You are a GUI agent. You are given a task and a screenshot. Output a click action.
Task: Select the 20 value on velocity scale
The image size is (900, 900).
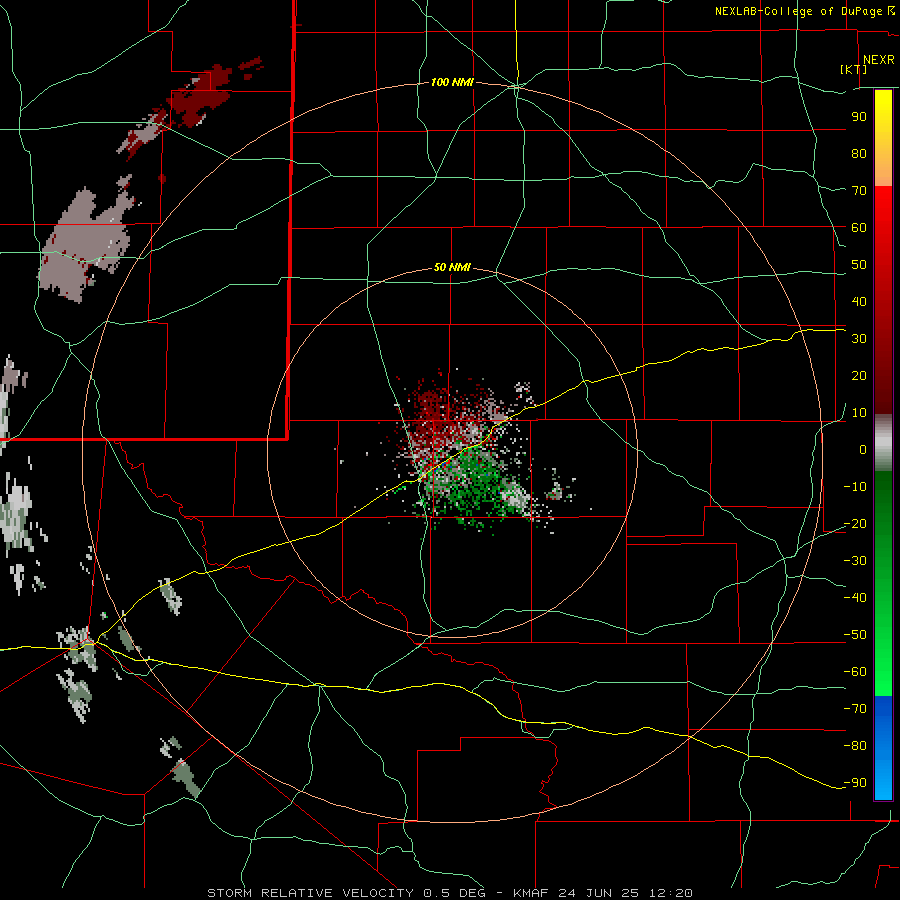pos(859,375)
